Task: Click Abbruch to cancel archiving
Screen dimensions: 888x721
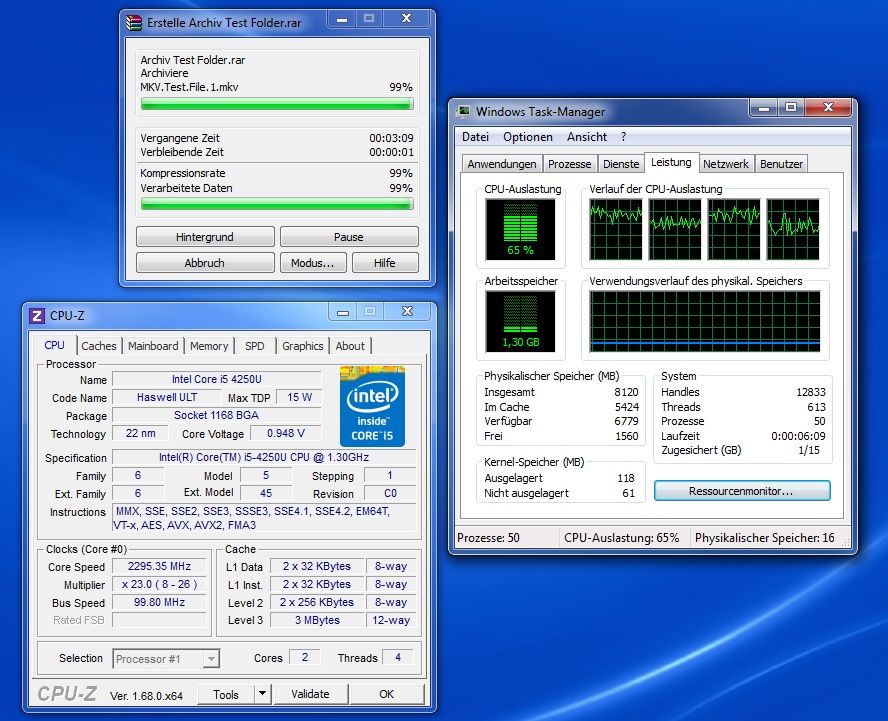Action: coord(205,263)
